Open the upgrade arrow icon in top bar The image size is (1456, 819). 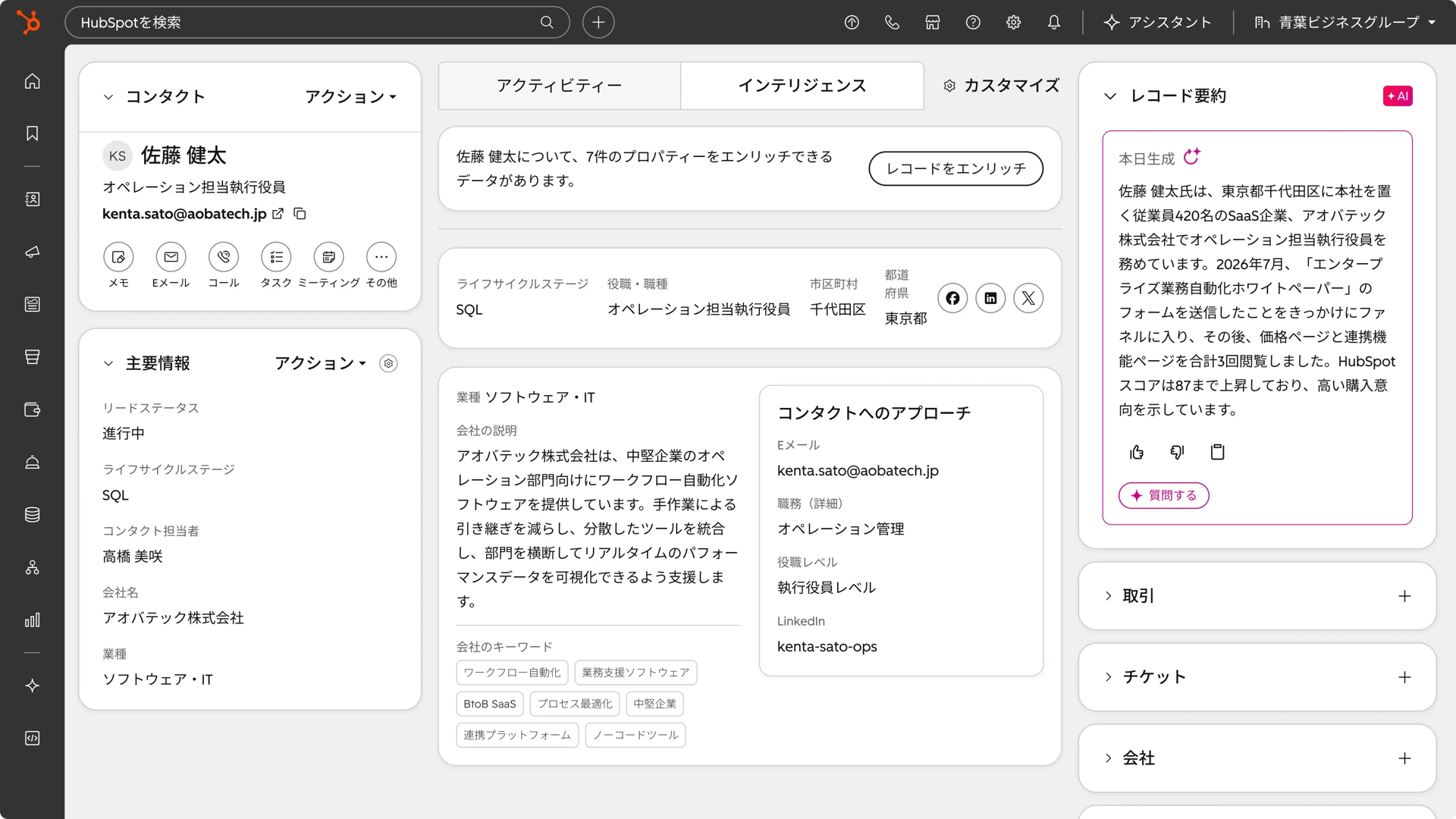852,22
